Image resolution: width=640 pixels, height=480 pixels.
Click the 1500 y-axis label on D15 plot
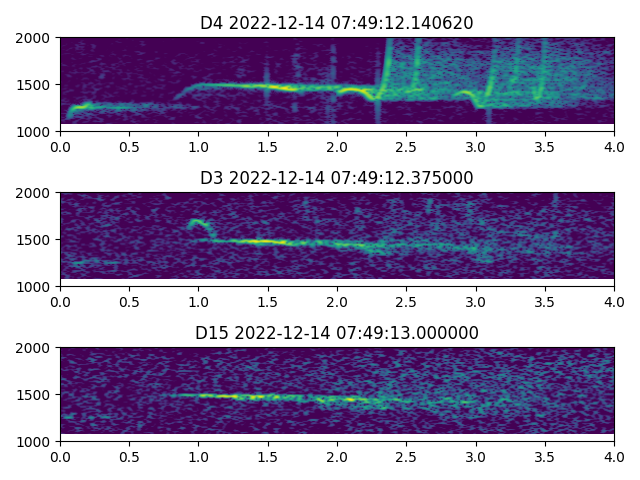(36, 395)
